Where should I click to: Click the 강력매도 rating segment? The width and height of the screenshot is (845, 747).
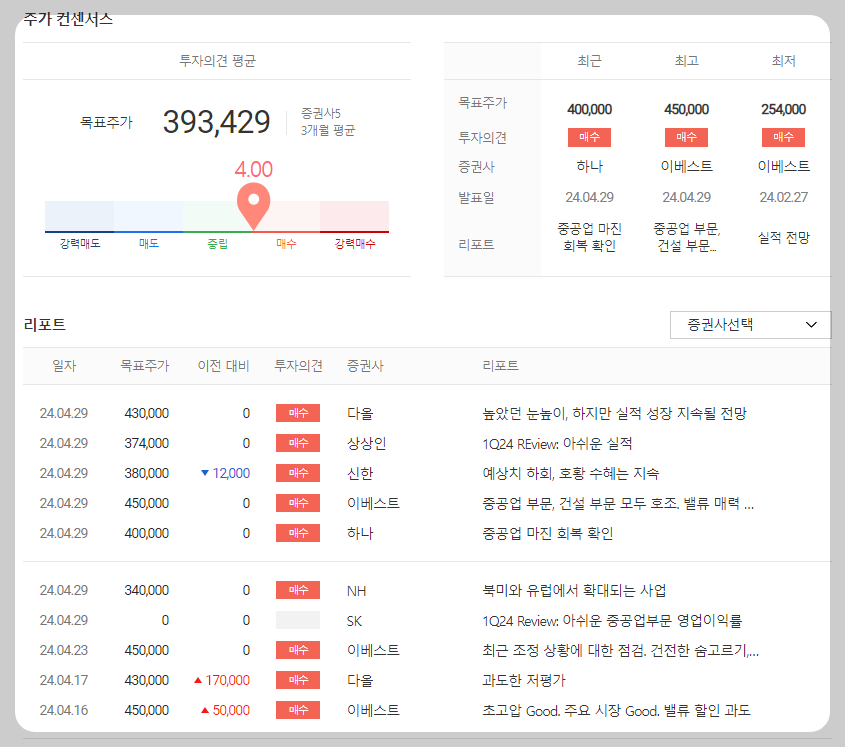point(79,217)
